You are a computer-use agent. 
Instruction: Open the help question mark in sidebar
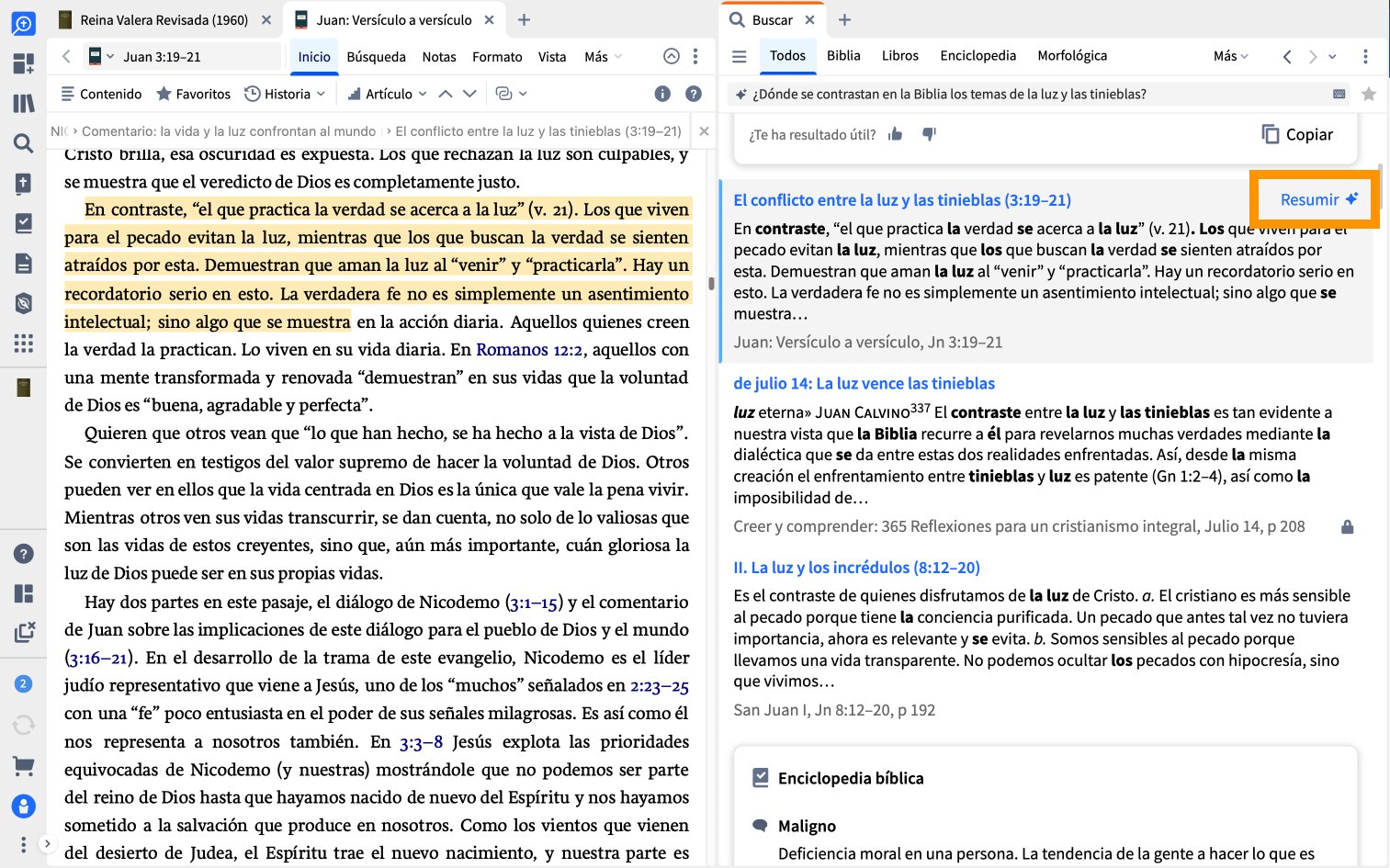click(23, 554)
